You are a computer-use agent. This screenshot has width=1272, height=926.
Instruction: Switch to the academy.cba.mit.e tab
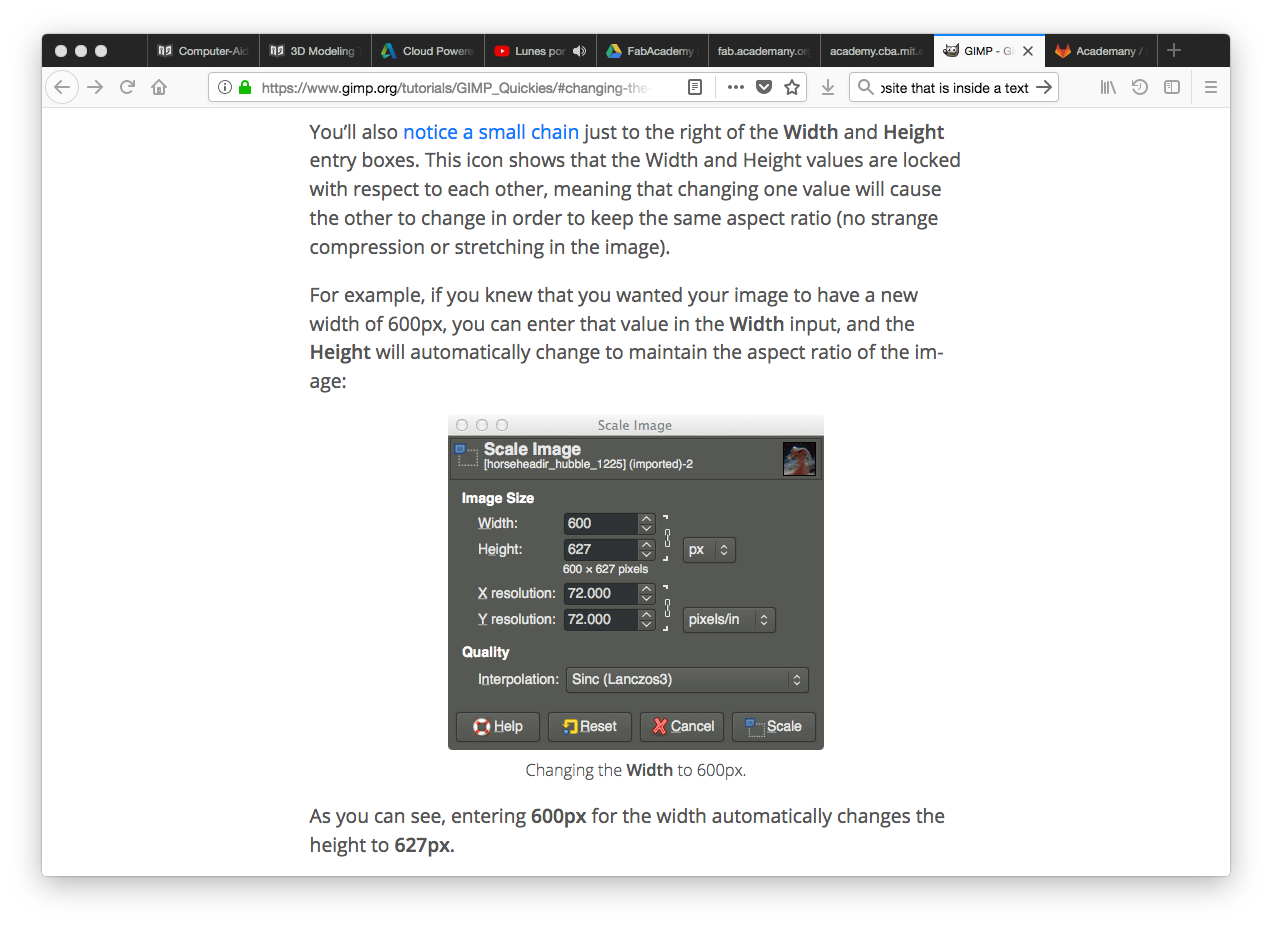(876, 51)
